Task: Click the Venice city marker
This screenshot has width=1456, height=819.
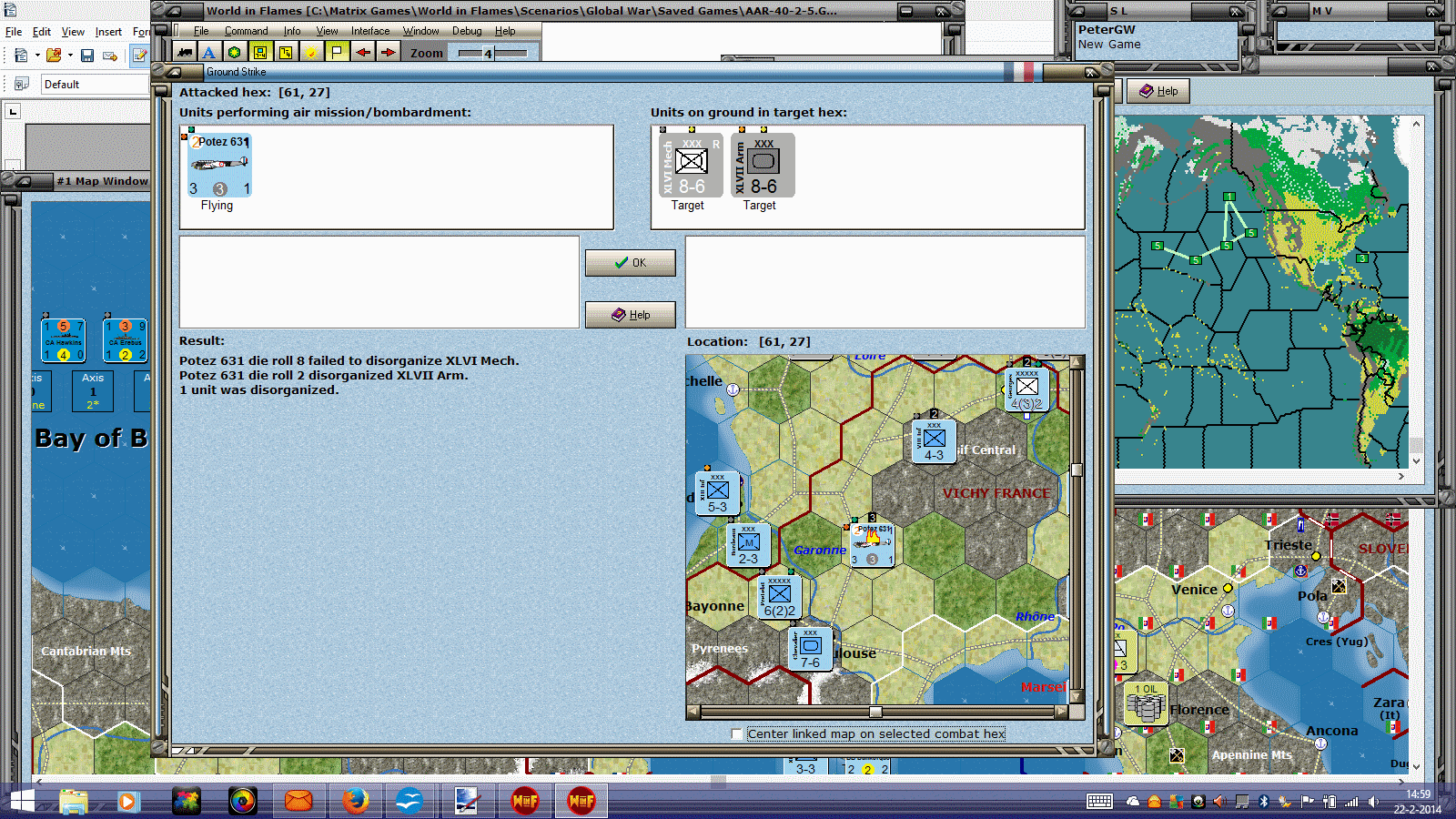Action: coord(1228,589)
